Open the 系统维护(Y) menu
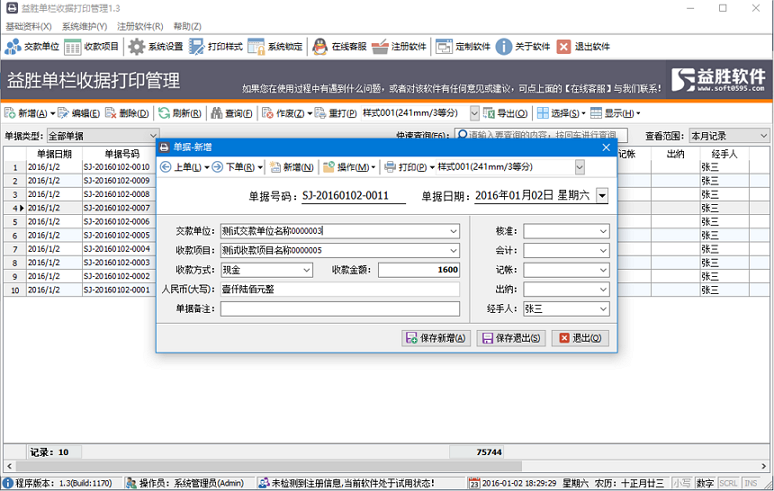774x491 pixels. (x=84, y=26)
